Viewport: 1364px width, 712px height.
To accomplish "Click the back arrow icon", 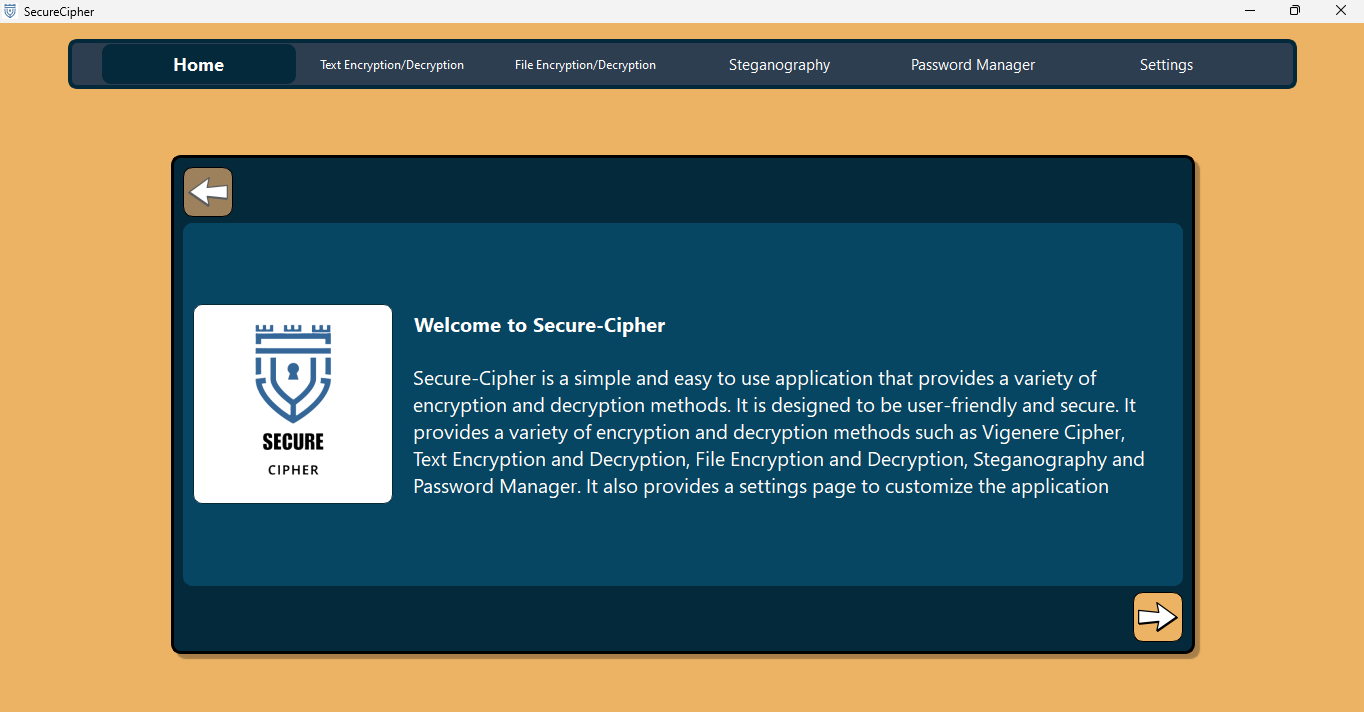I will tap(208, 192).
